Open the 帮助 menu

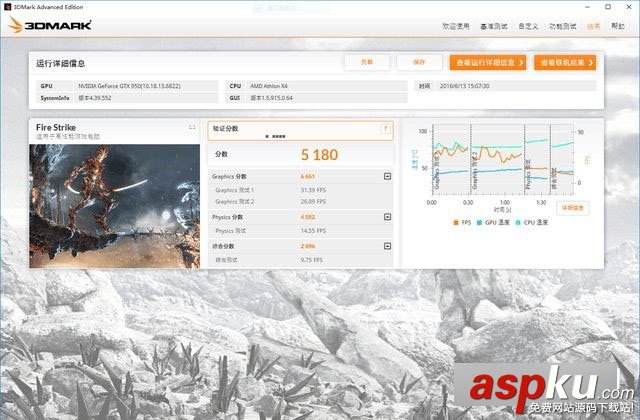point(618,26)
